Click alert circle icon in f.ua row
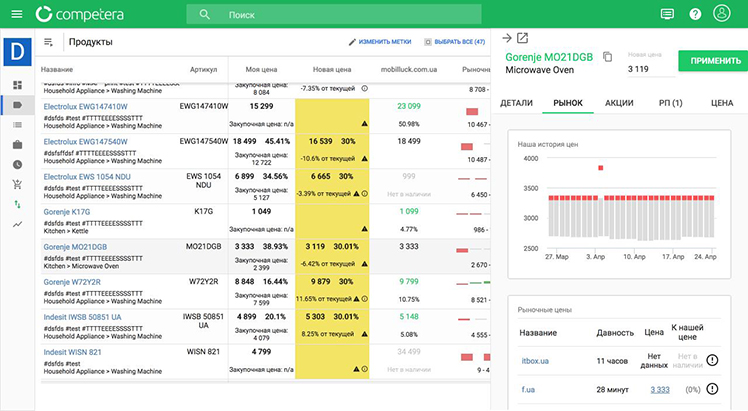The image size is (748, 411). (x=712, y=389)
